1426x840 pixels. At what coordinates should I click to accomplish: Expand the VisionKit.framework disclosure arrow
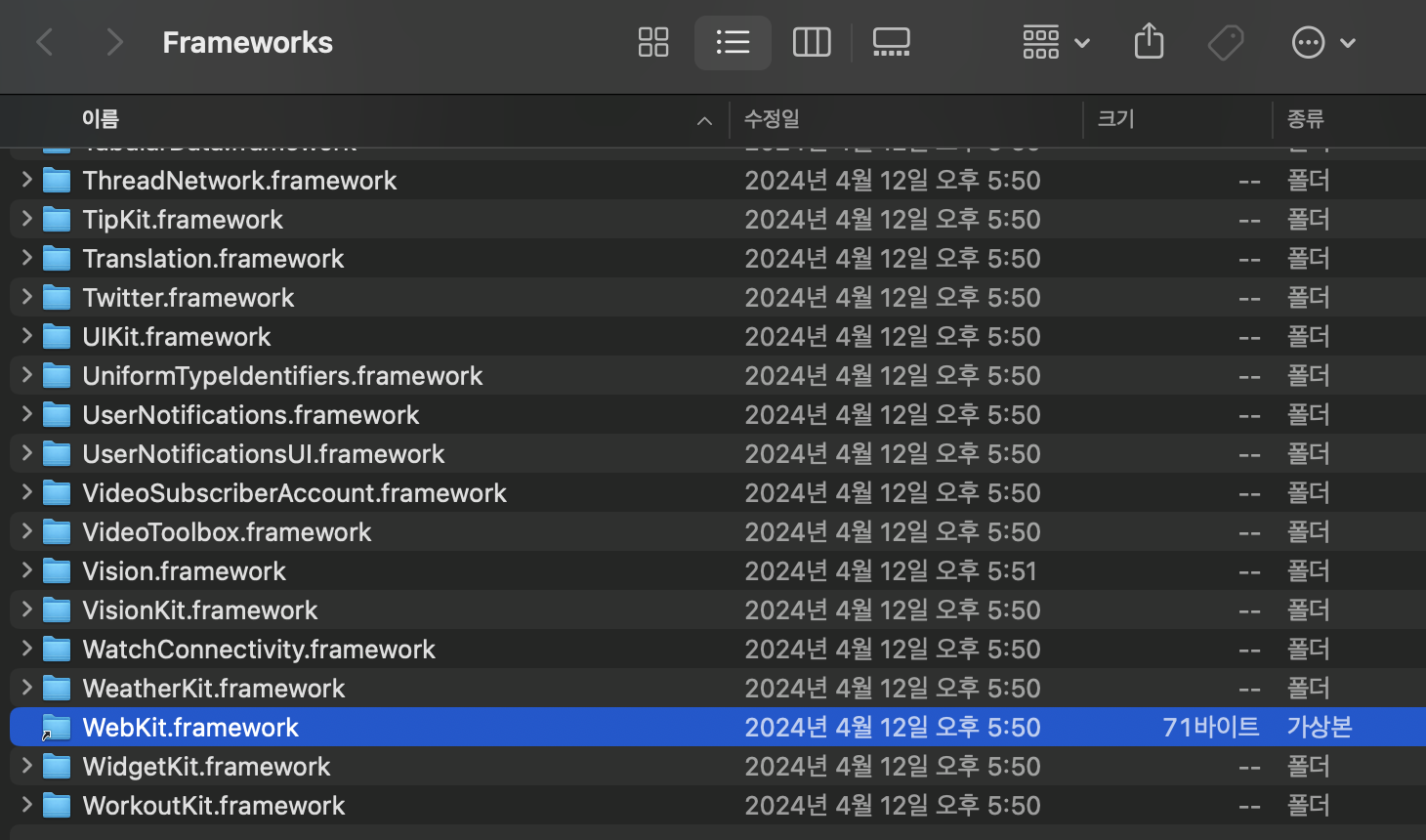26,609
